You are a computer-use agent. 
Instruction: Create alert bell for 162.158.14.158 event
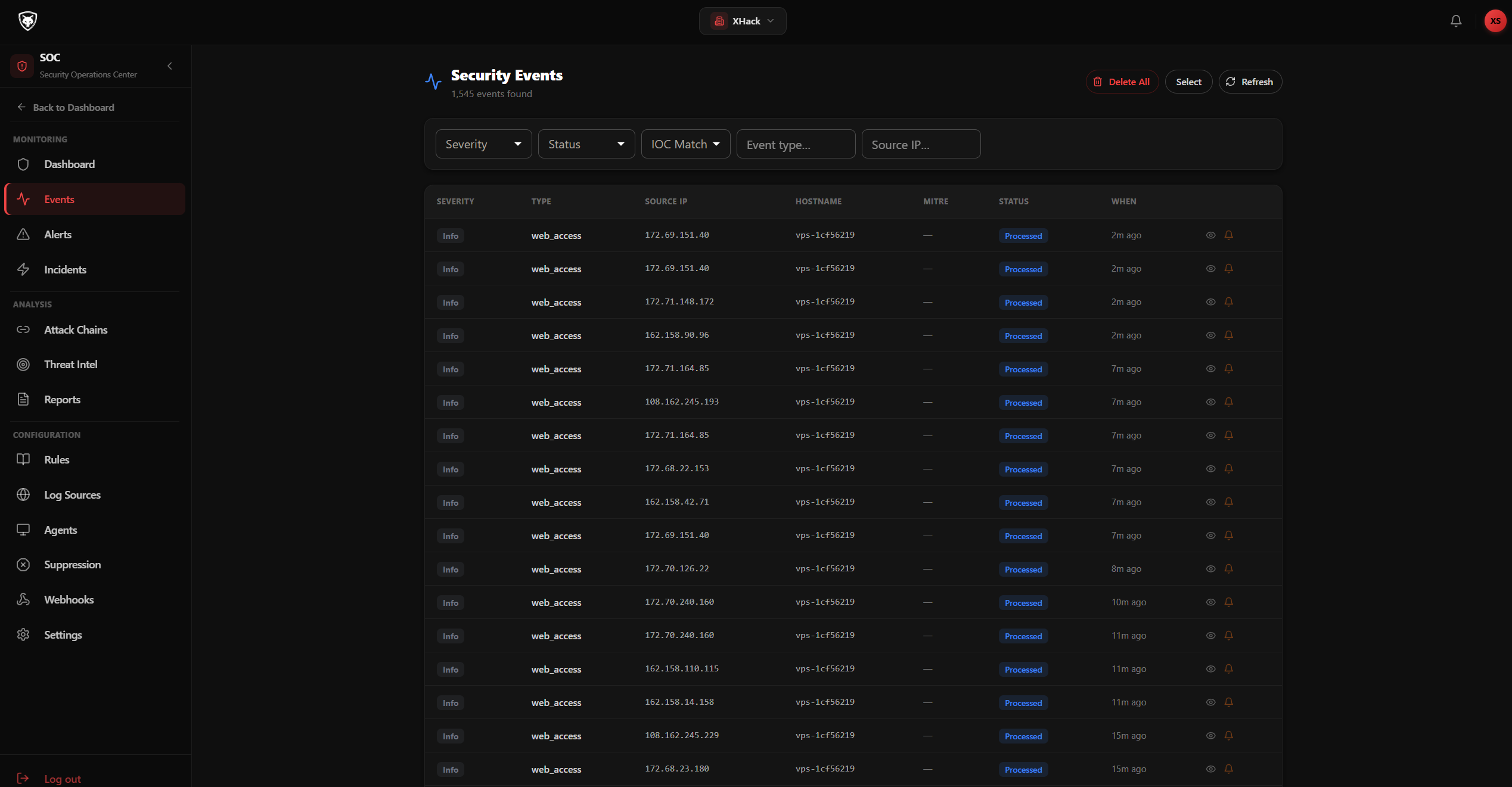(1228, 702)
